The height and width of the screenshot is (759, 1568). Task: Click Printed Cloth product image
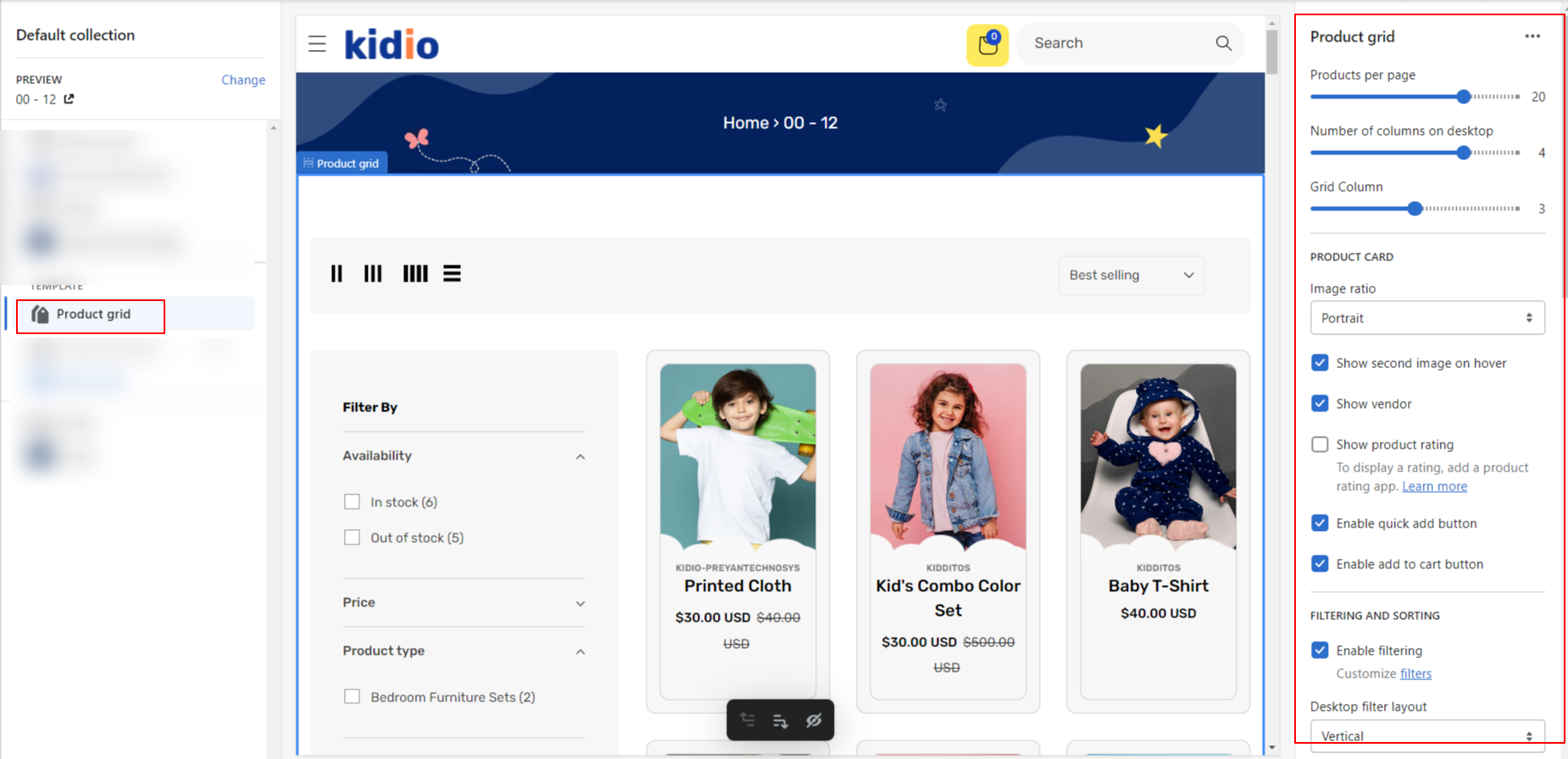(x=737, y=456)
